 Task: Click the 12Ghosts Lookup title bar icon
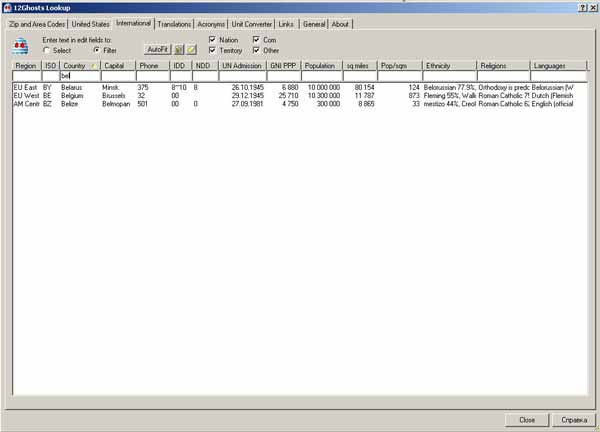coord(7,8)
